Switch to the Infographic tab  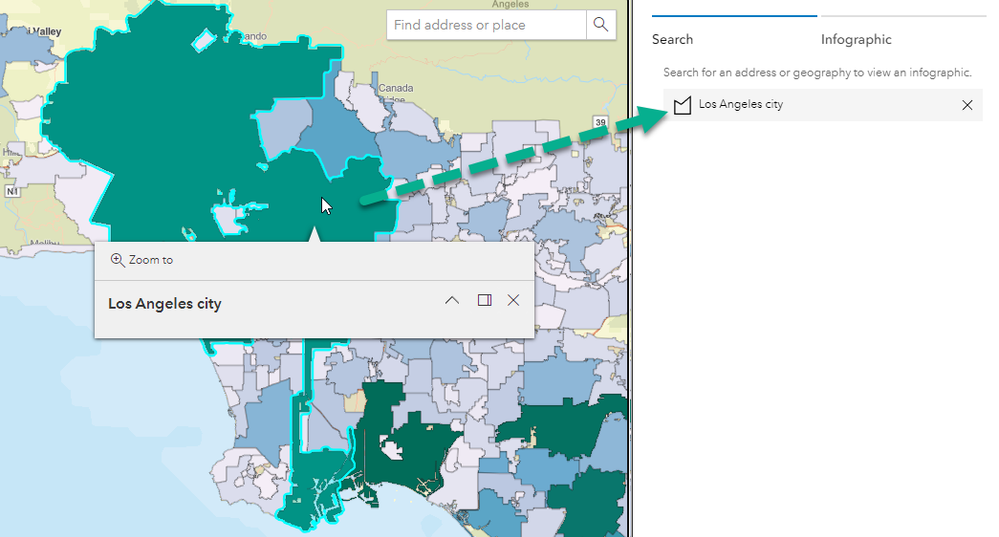[x=856, y=39]
